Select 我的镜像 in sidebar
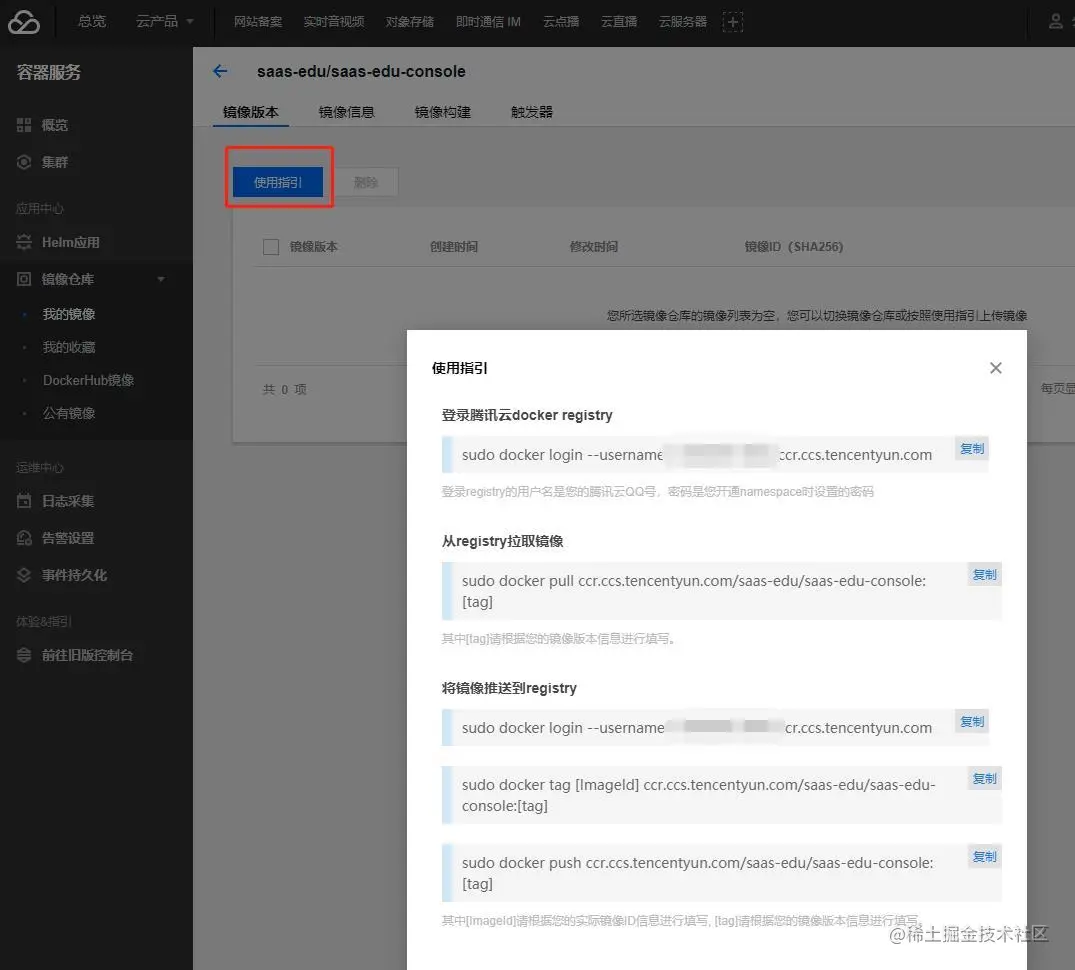This screenshot has width=1075, height=970. 69,314
